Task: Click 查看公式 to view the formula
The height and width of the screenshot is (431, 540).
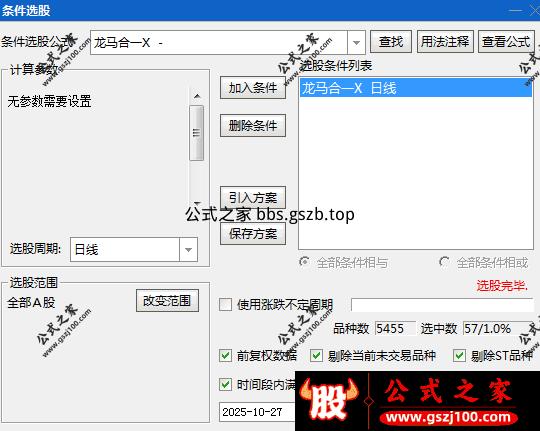Action: pos(506,42)
